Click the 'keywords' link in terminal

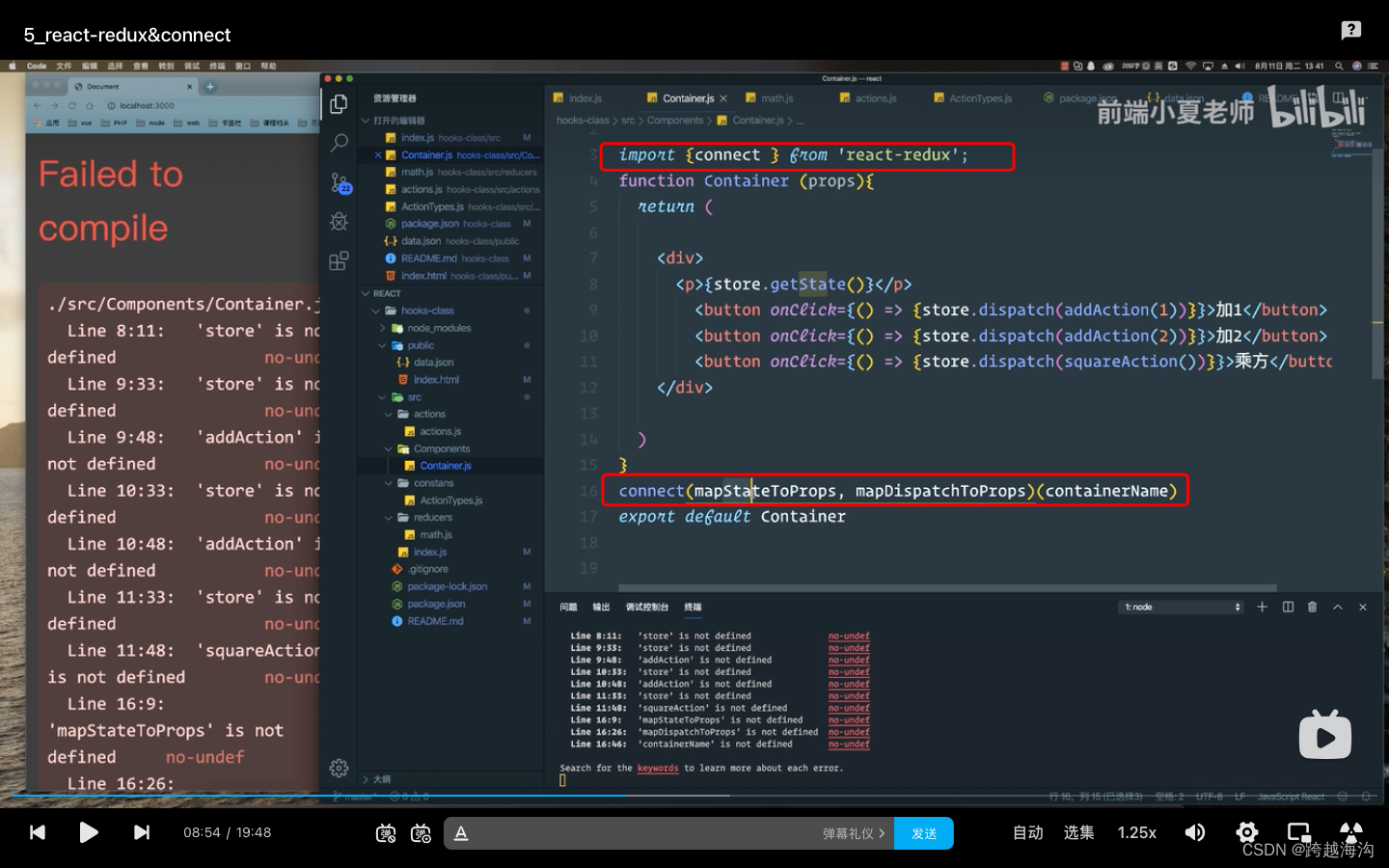click(658, 769)
